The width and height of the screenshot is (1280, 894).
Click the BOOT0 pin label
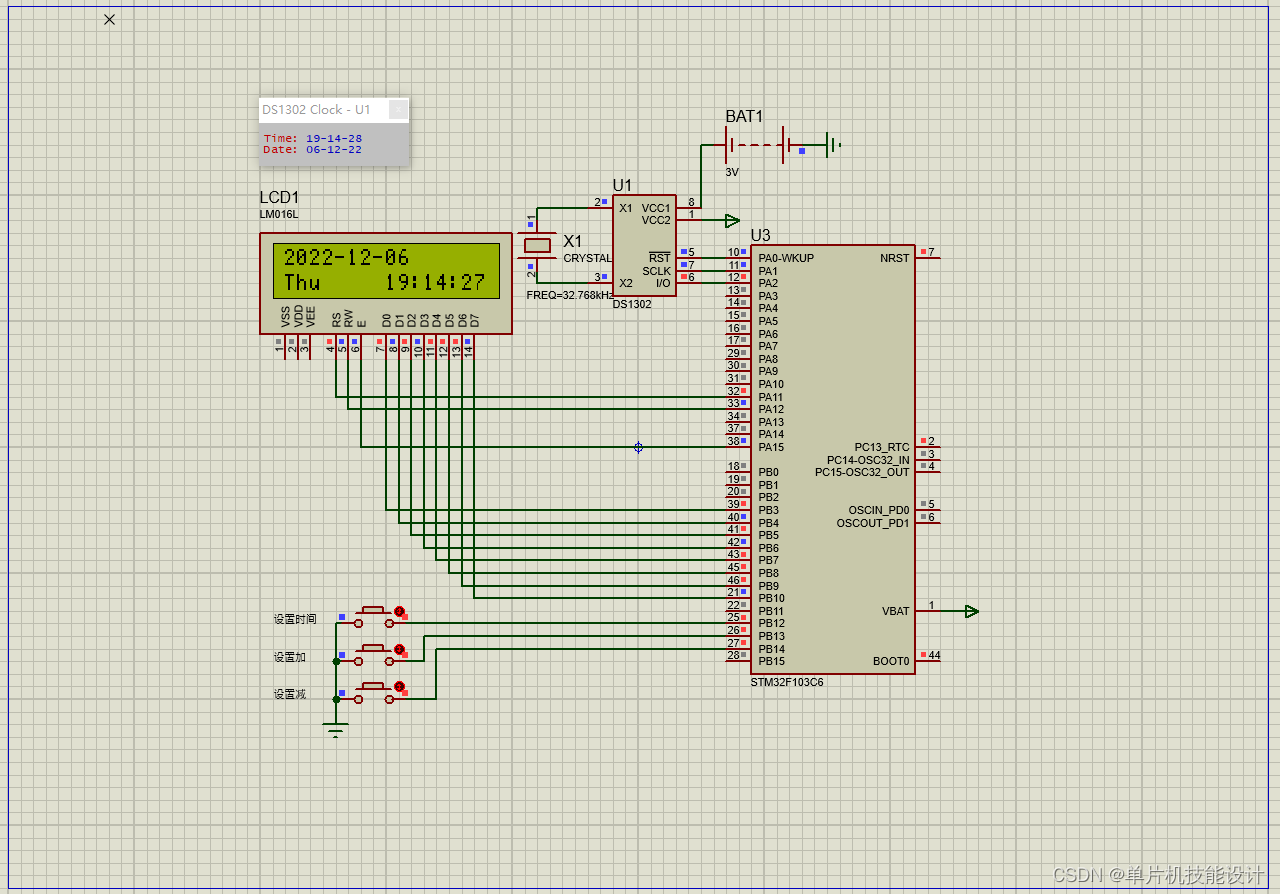(891, 661)
